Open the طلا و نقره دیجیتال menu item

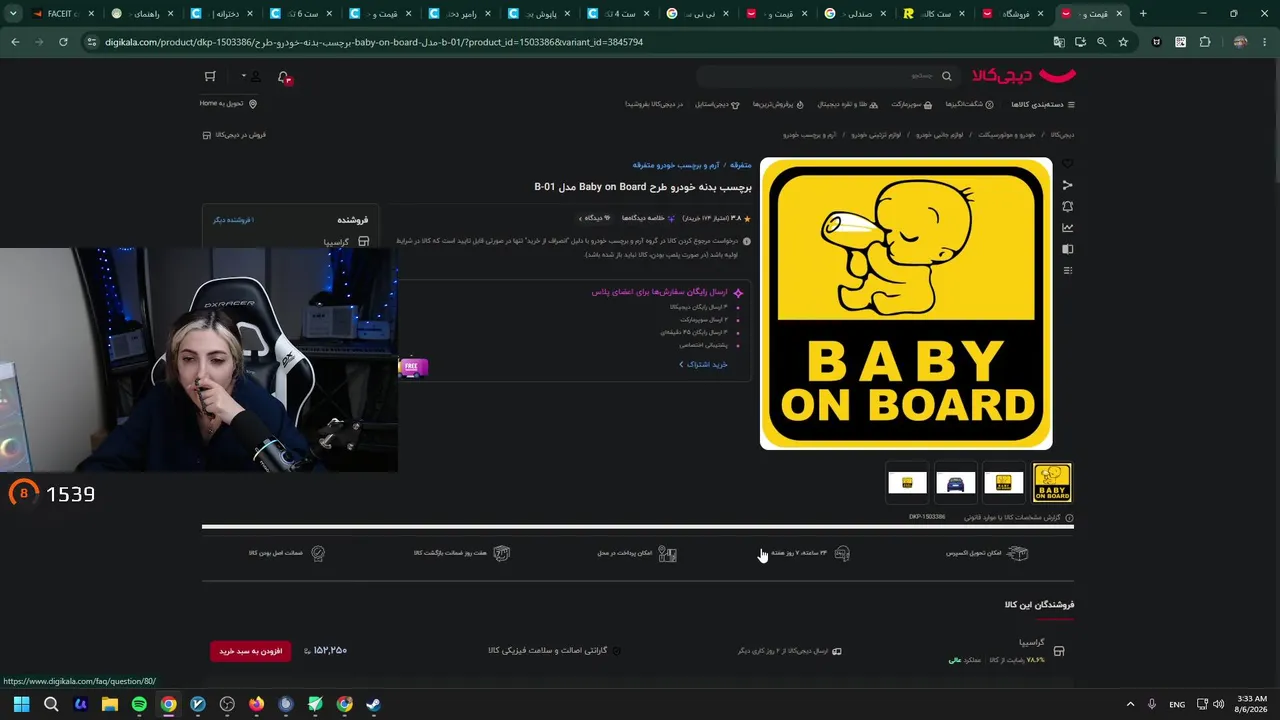coord(847,105)
